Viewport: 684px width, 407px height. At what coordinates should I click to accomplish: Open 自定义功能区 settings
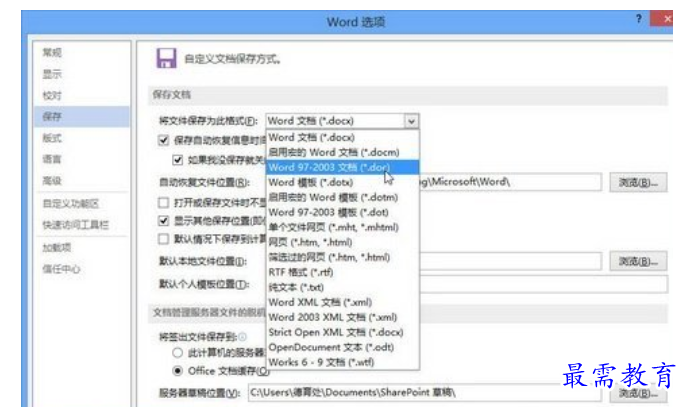point(71,204)
